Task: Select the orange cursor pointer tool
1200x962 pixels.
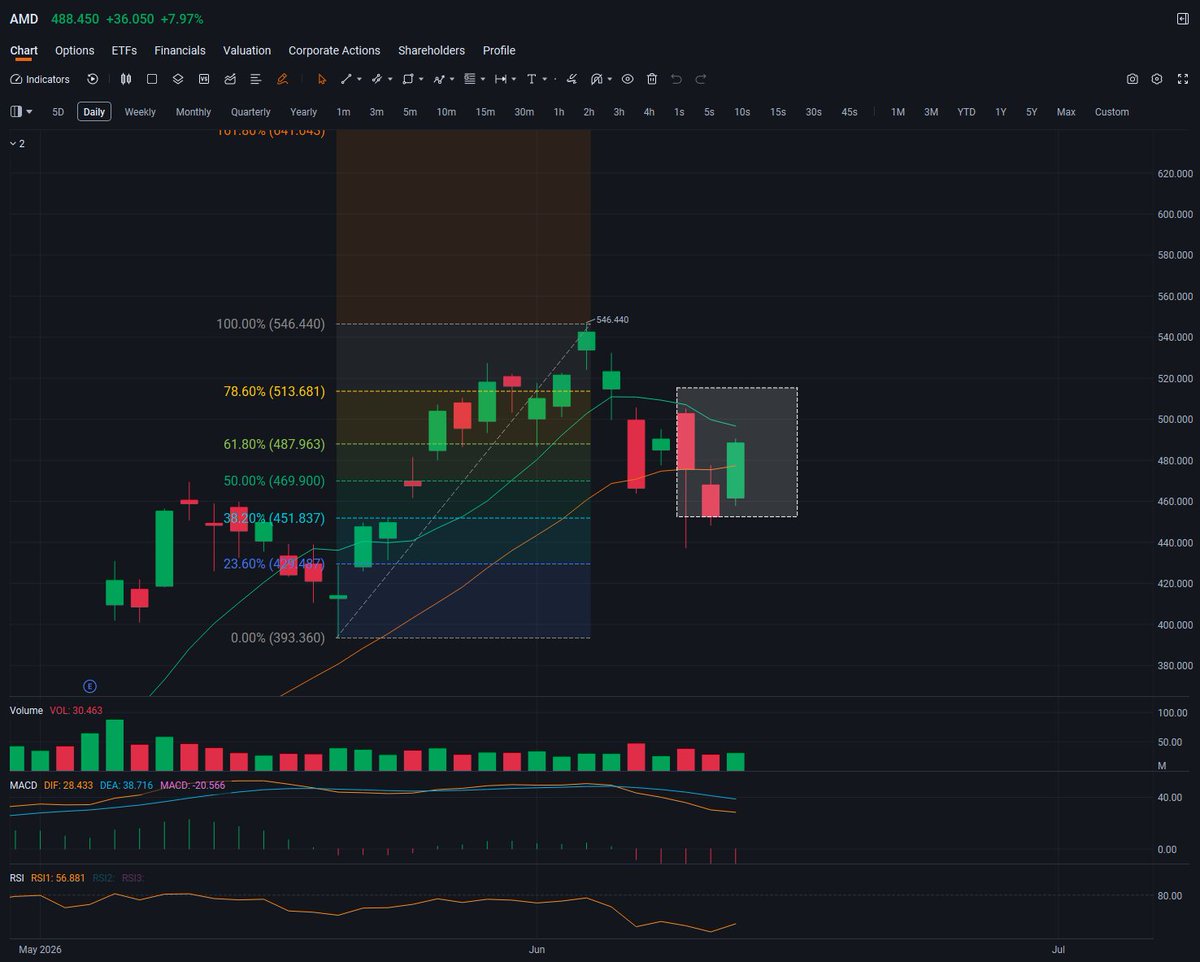Action: click(x=322, y=79)
